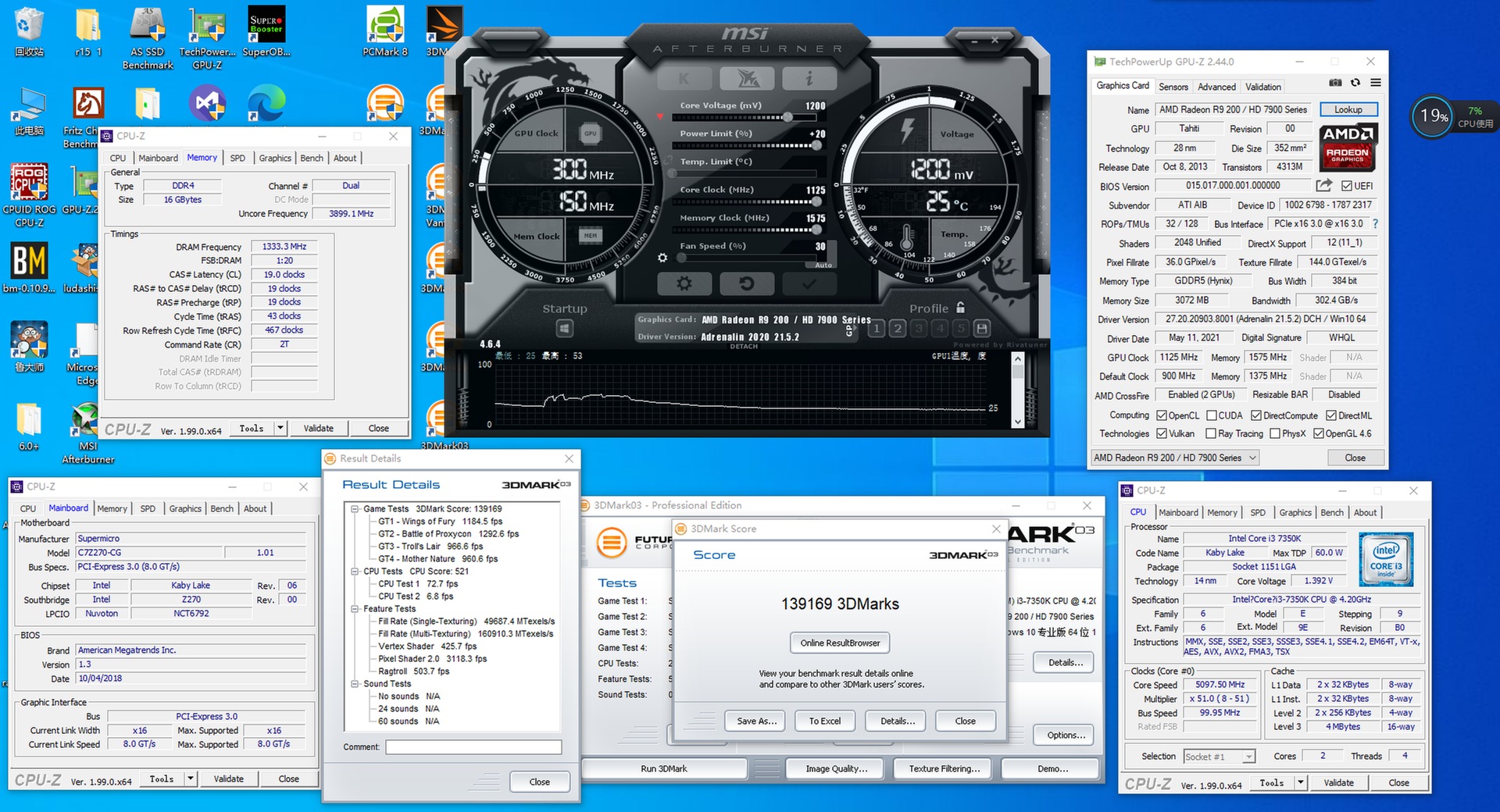
Task: Toggle Ray Tracing checkbox in GPU-Z
Action: [1211, 433]
